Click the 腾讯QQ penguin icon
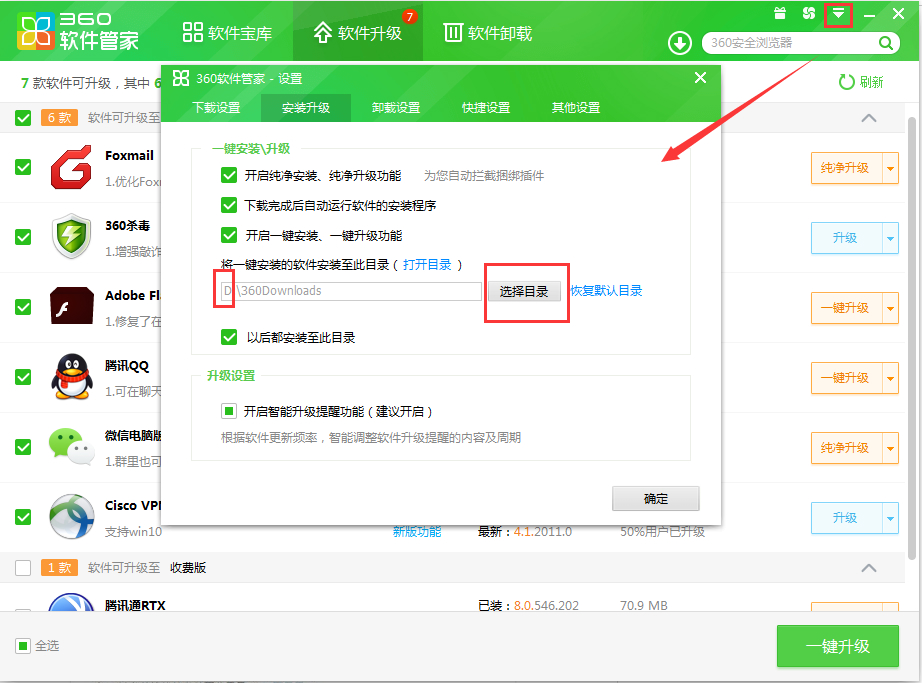 pyautogui.click(x=71, y=377)
